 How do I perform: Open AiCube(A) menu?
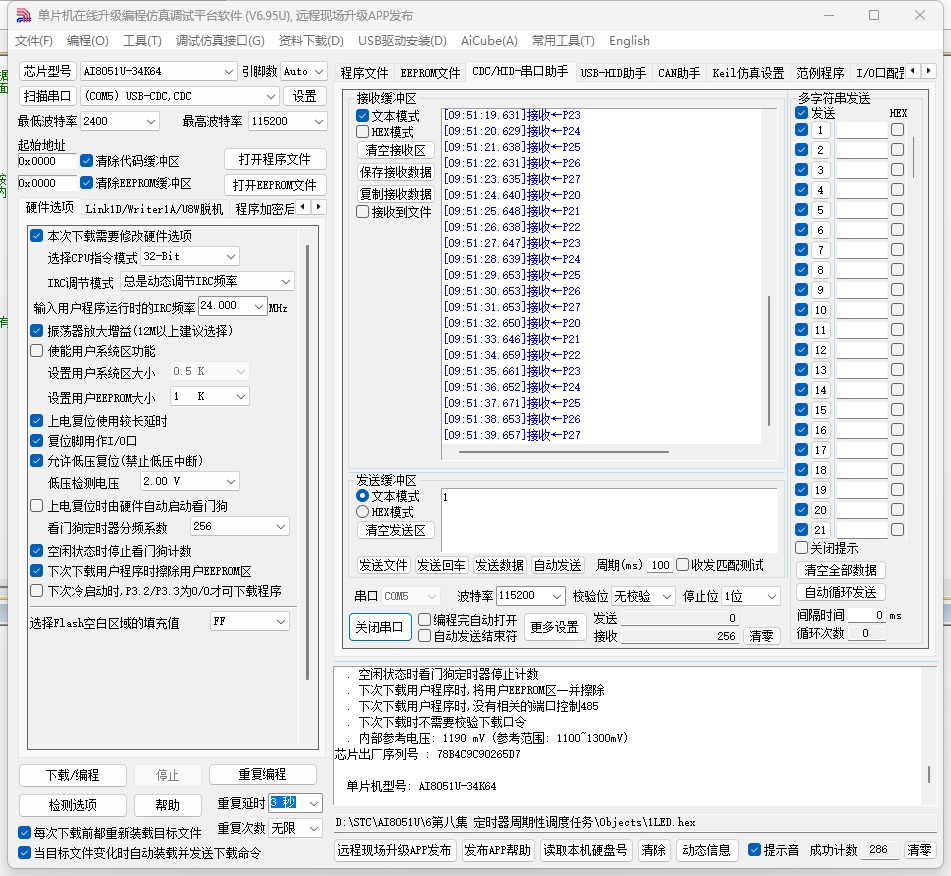click(x=489, y=41)
